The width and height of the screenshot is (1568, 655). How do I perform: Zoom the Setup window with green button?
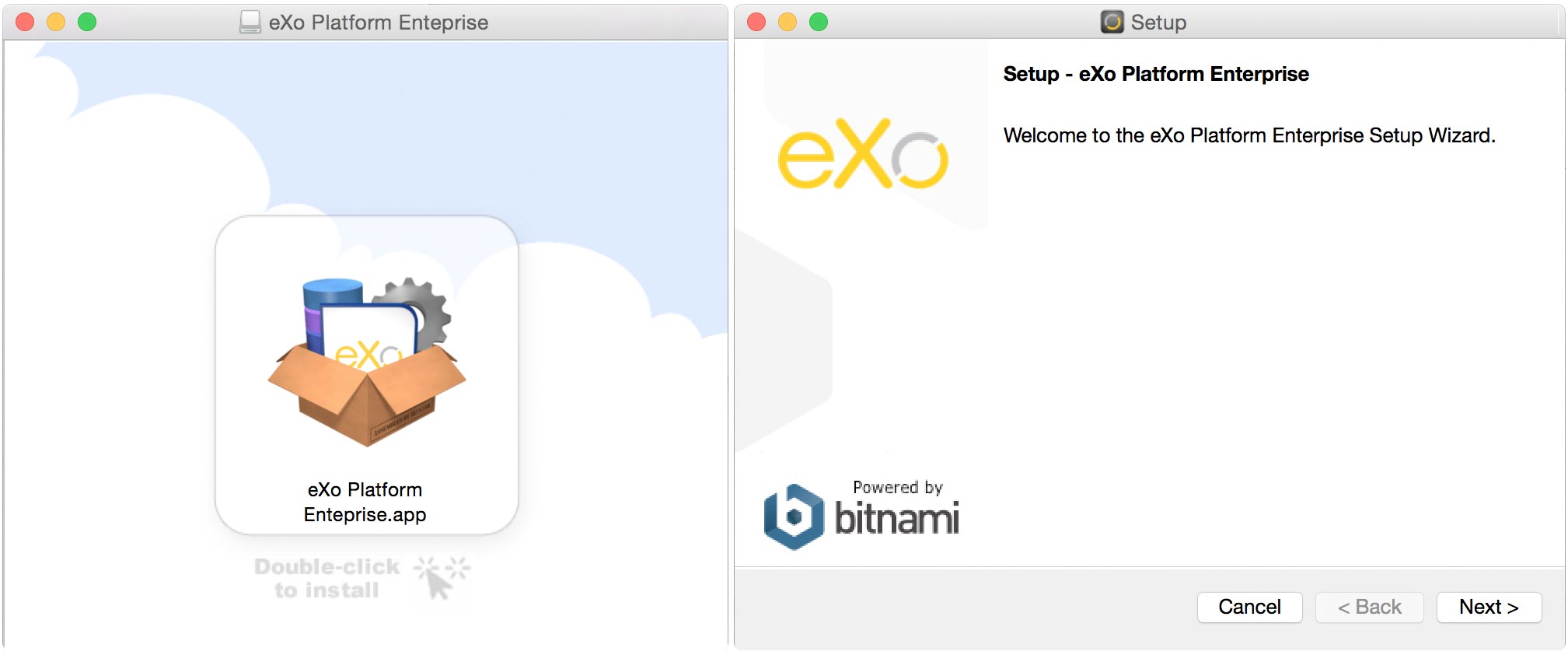click(x=819, y=22)
